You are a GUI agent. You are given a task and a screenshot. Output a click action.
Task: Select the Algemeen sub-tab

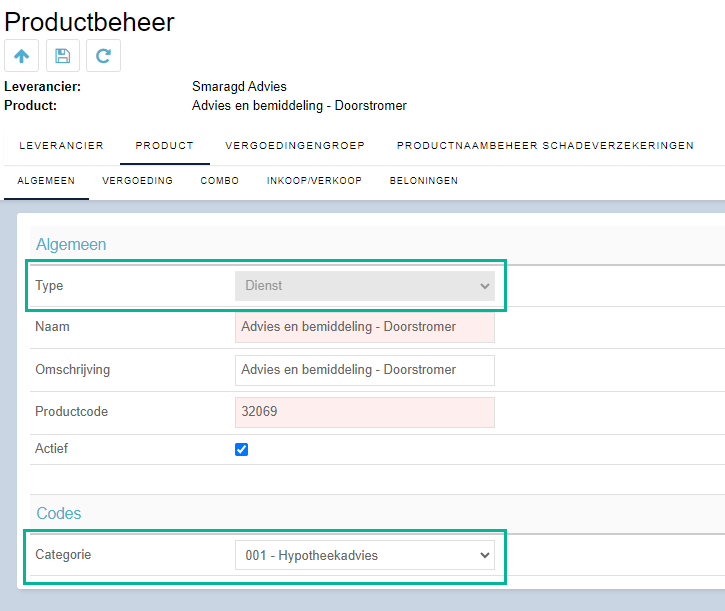coord(46,181)
